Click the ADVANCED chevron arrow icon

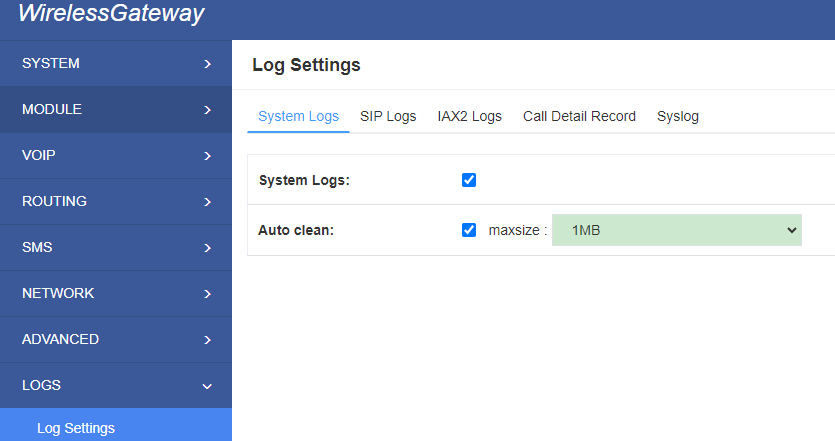[x=208, y=340]
